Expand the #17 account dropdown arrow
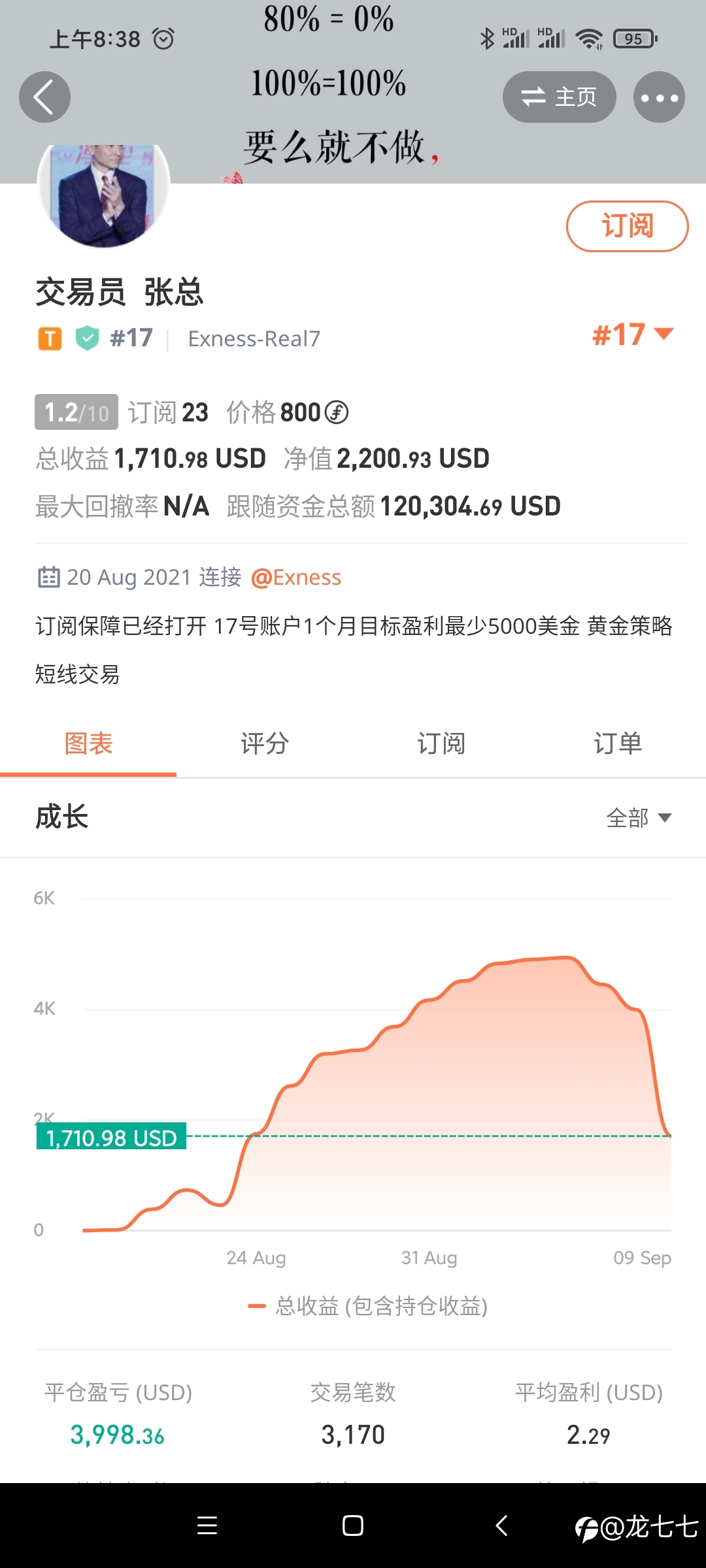Viewport: 706px width, 1568px height. 664,334
